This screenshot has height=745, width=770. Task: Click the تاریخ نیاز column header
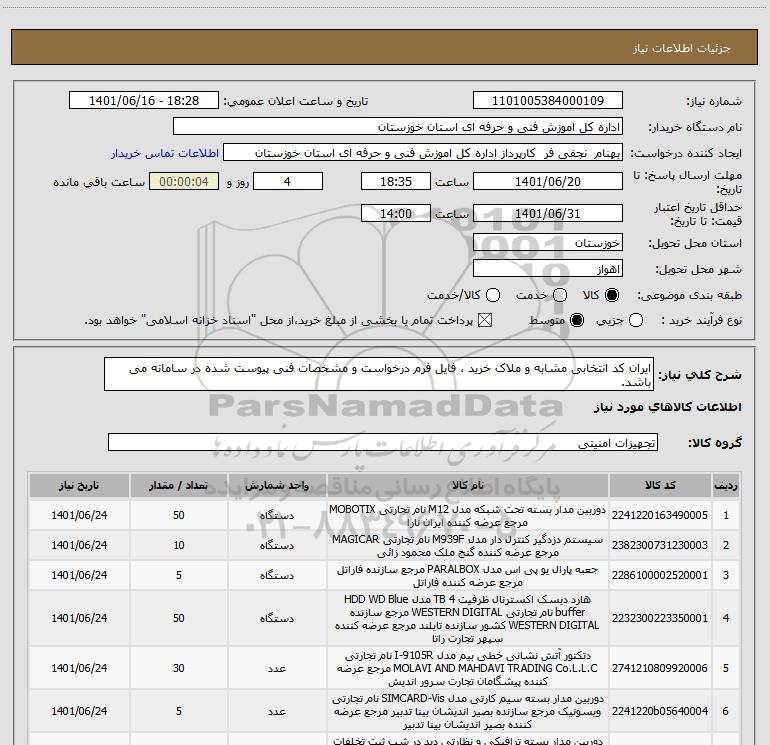click(x=79, y=485)
